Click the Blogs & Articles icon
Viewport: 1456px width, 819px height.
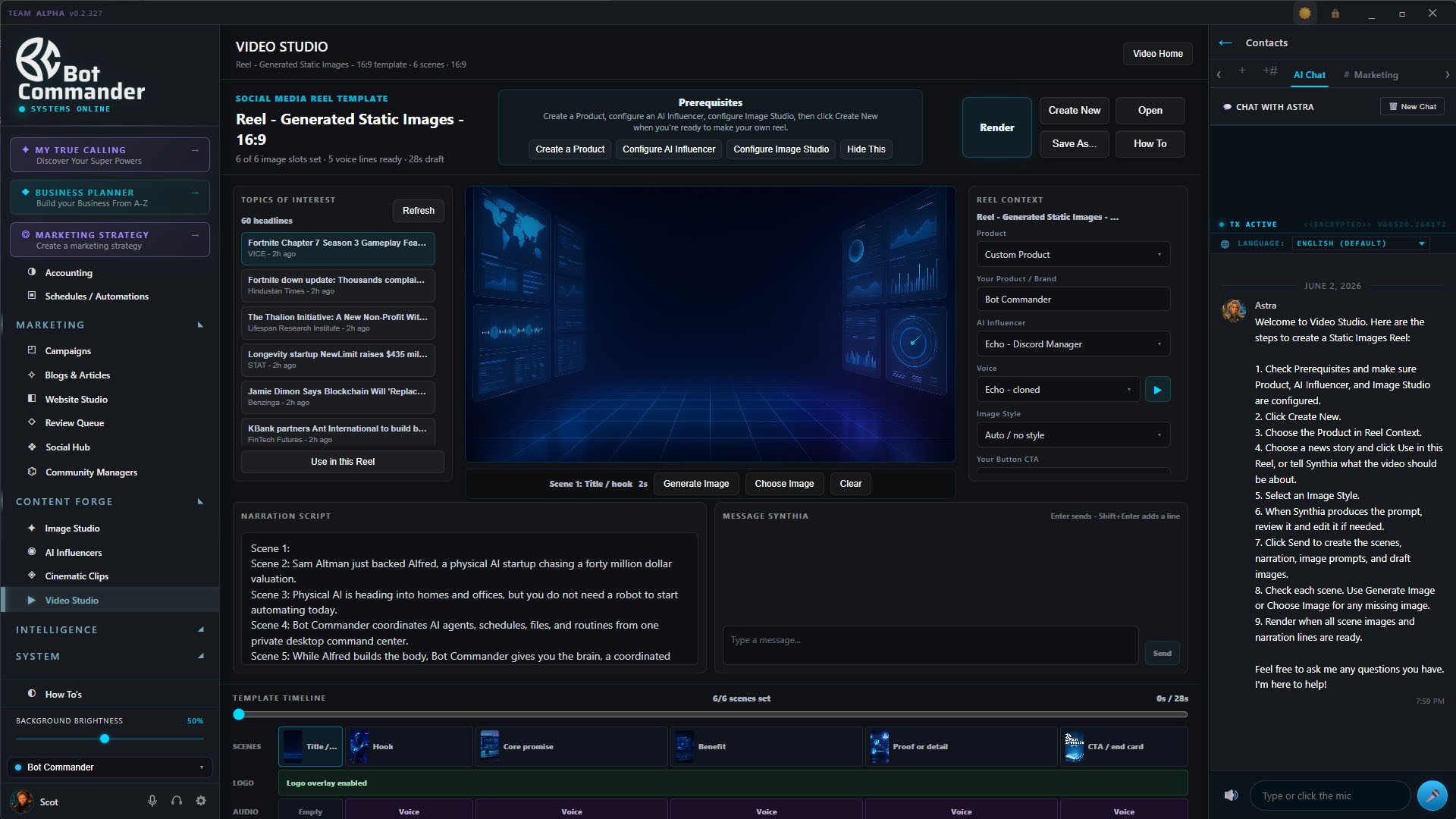32,375
